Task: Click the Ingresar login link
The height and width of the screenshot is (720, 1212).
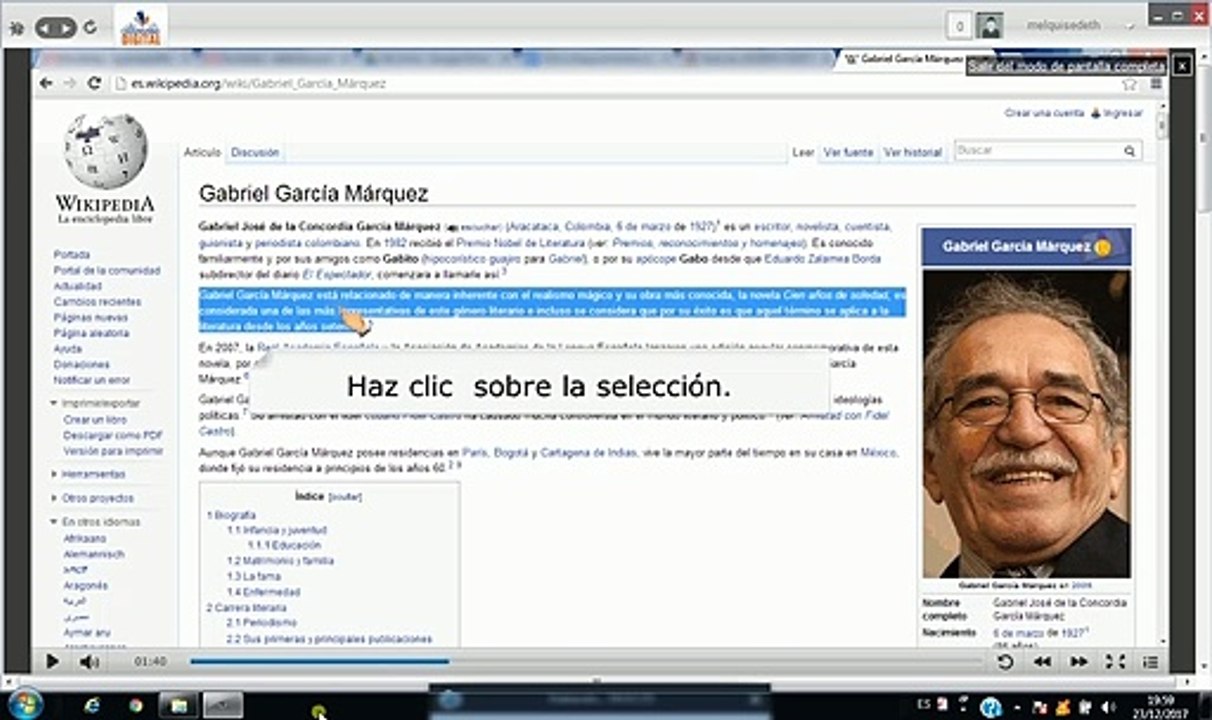Action: [1122, 113]
